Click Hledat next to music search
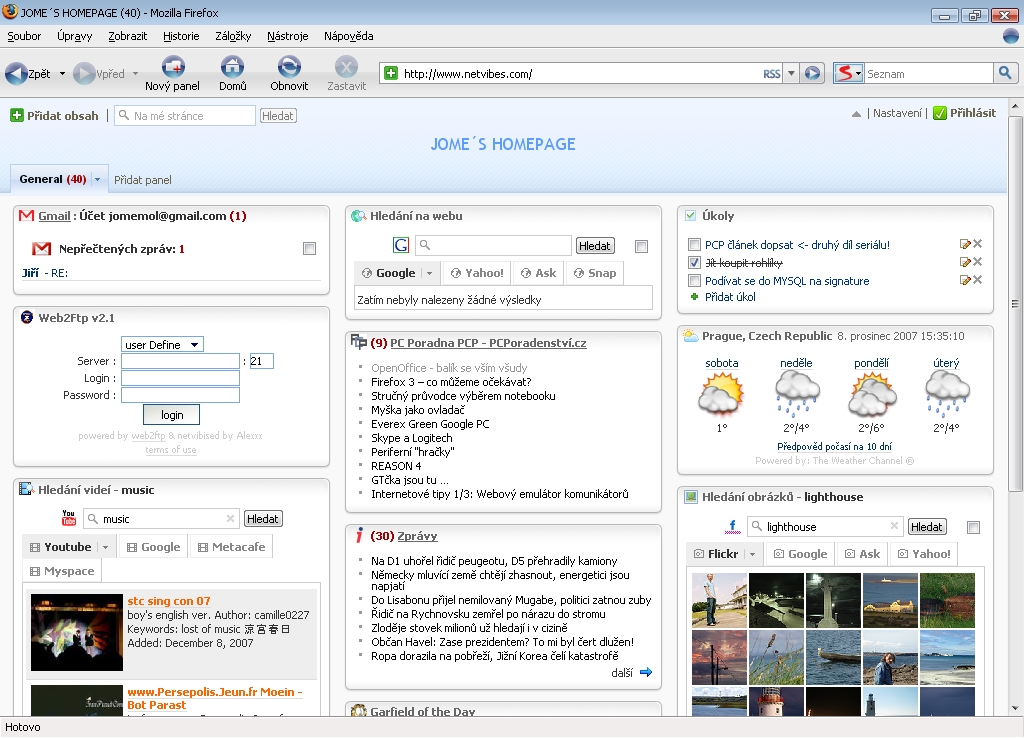 263,519
